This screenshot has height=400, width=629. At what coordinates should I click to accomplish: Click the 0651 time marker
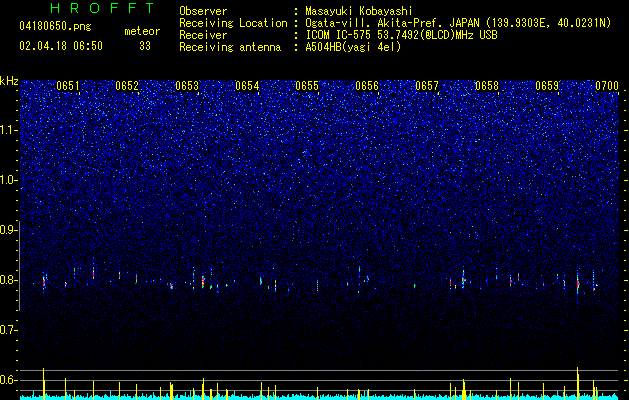click(68, 86)
